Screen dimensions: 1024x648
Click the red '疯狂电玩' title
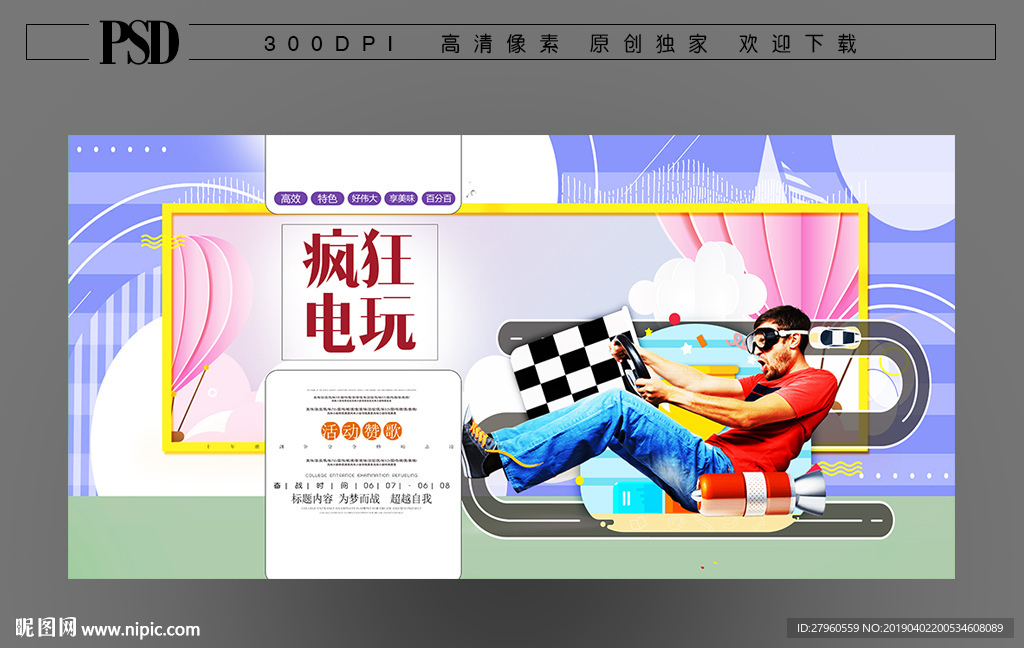pyautogui.click(x=359, y=291)
